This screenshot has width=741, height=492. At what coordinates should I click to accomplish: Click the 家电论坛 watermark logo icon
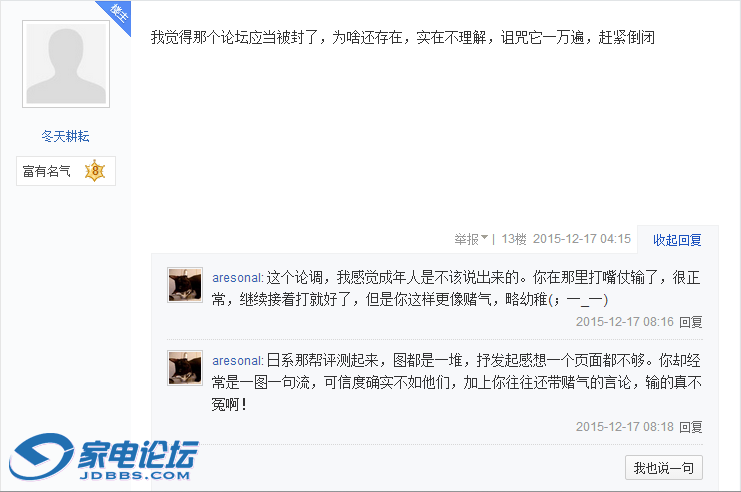click(42, 456)
